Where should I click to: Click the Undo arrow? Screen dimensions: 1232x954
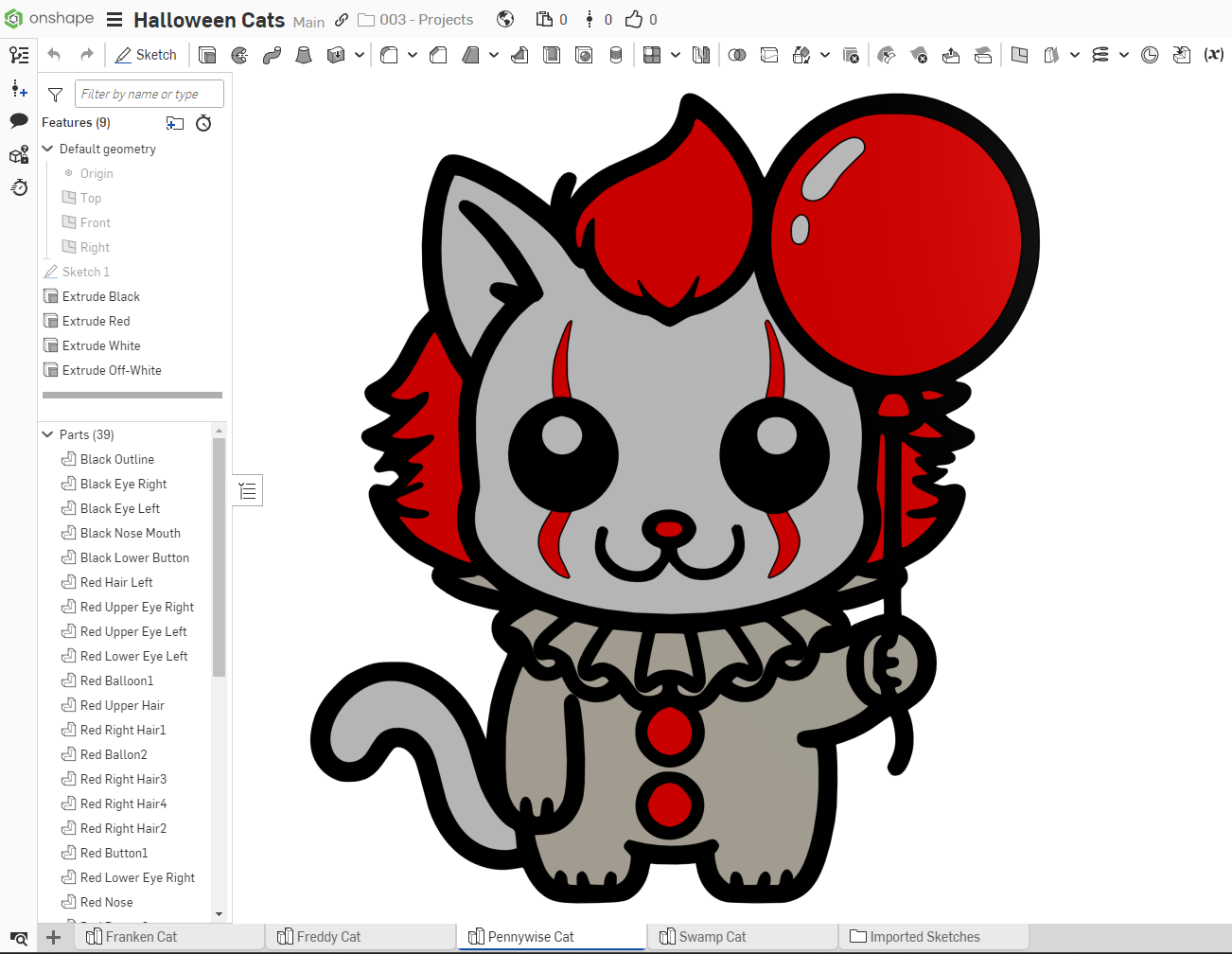[x=54, y=55]
